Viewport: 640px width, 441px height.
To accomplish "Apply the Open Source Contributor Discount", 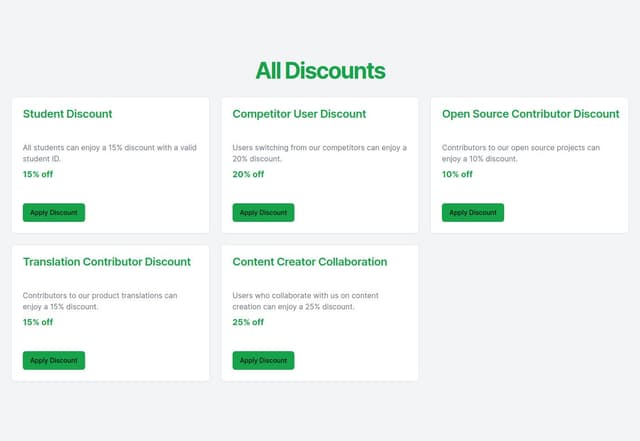I will tap(472, 212).
